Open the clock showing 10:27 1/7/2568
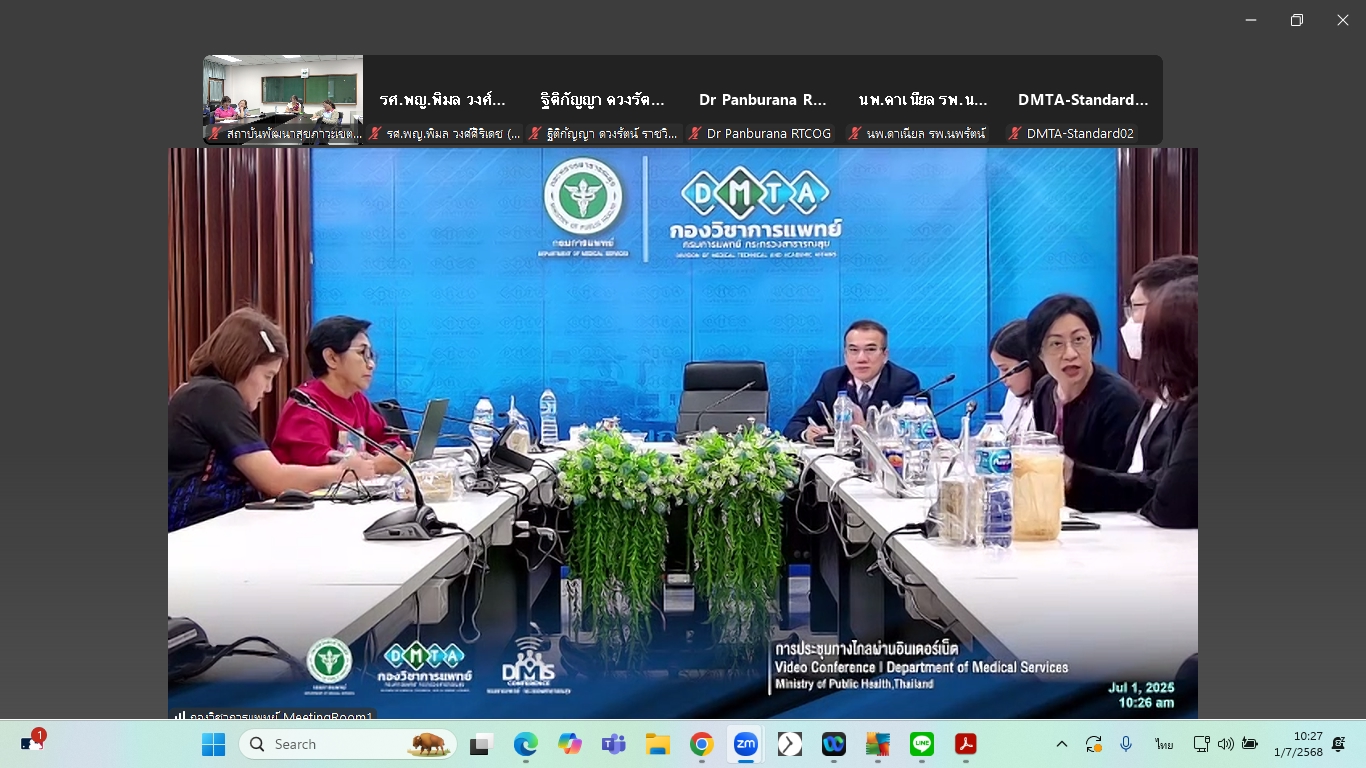The image size is (1366, 768). click(x=1298, y=744)
